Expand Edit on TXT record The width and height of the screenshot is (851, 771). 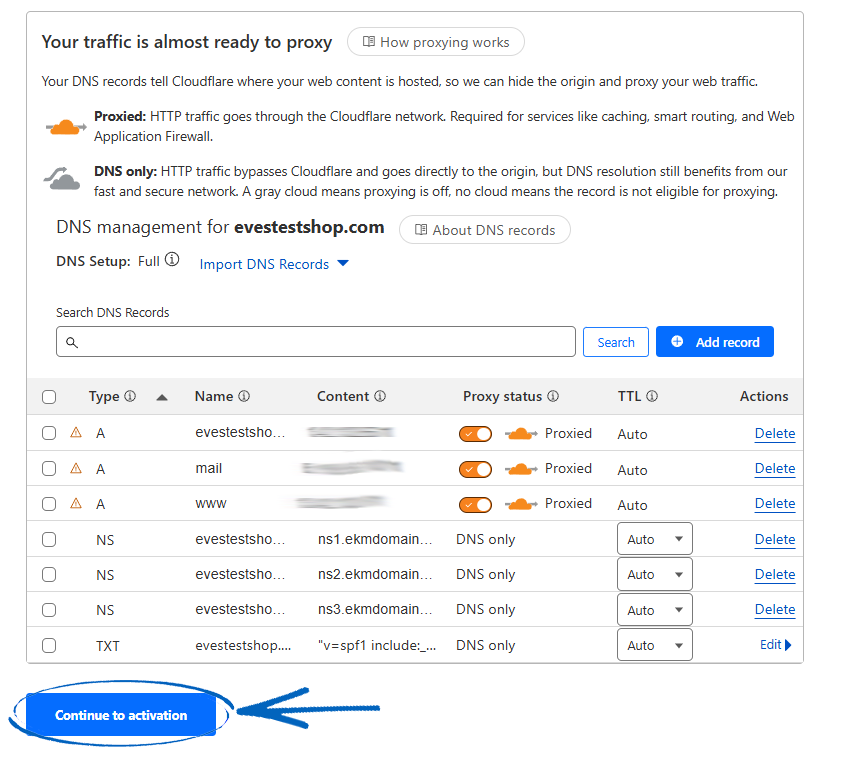click(x=776, y=645)
